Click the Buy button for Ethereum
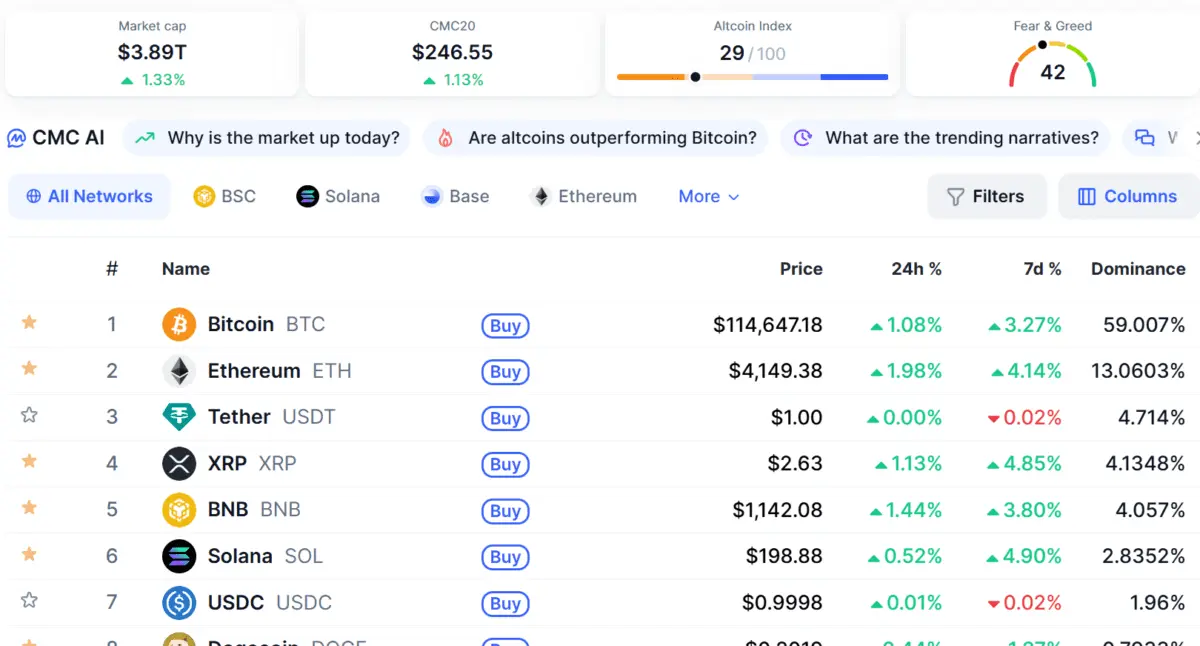 (505, 372)
